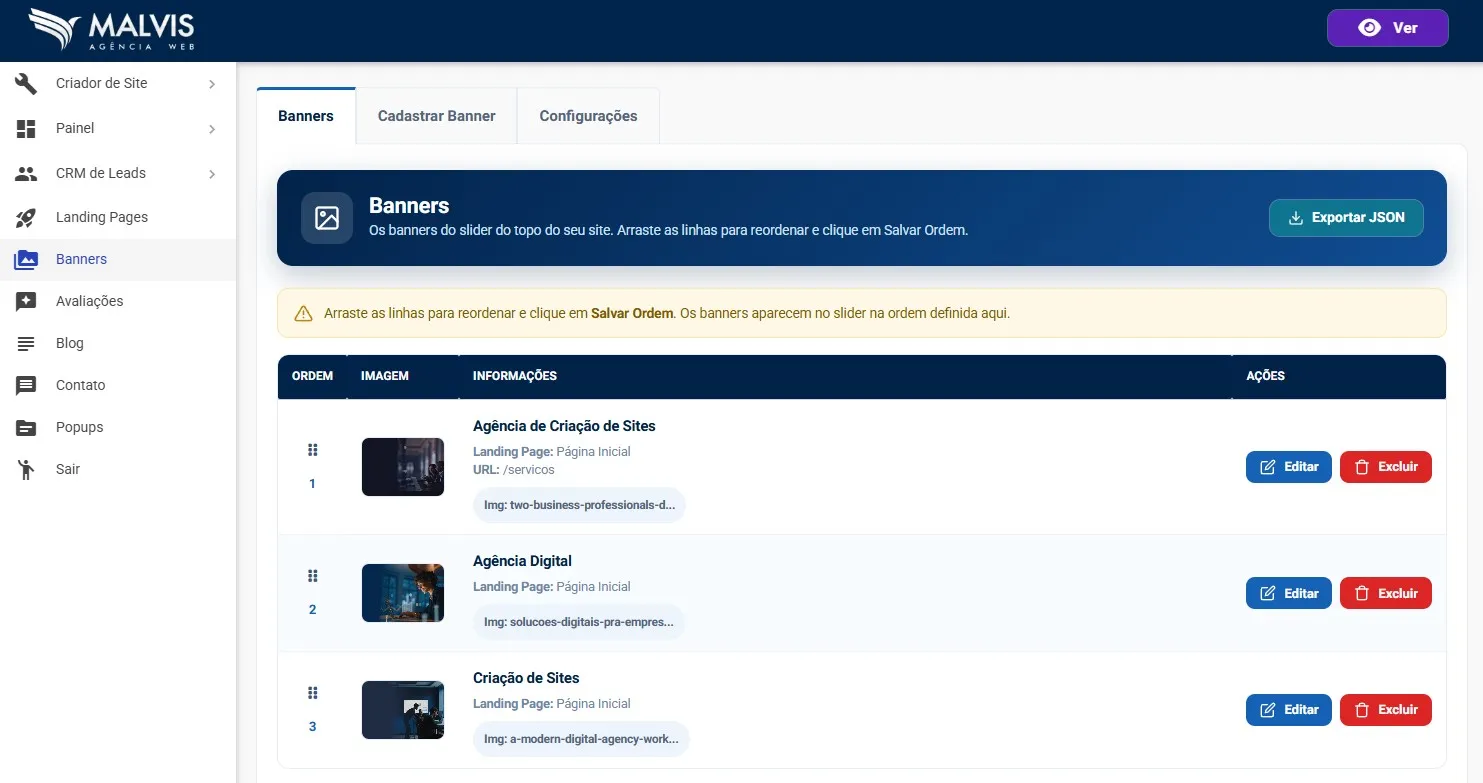Click the two-business-professionals image tag

coord(579,505)
